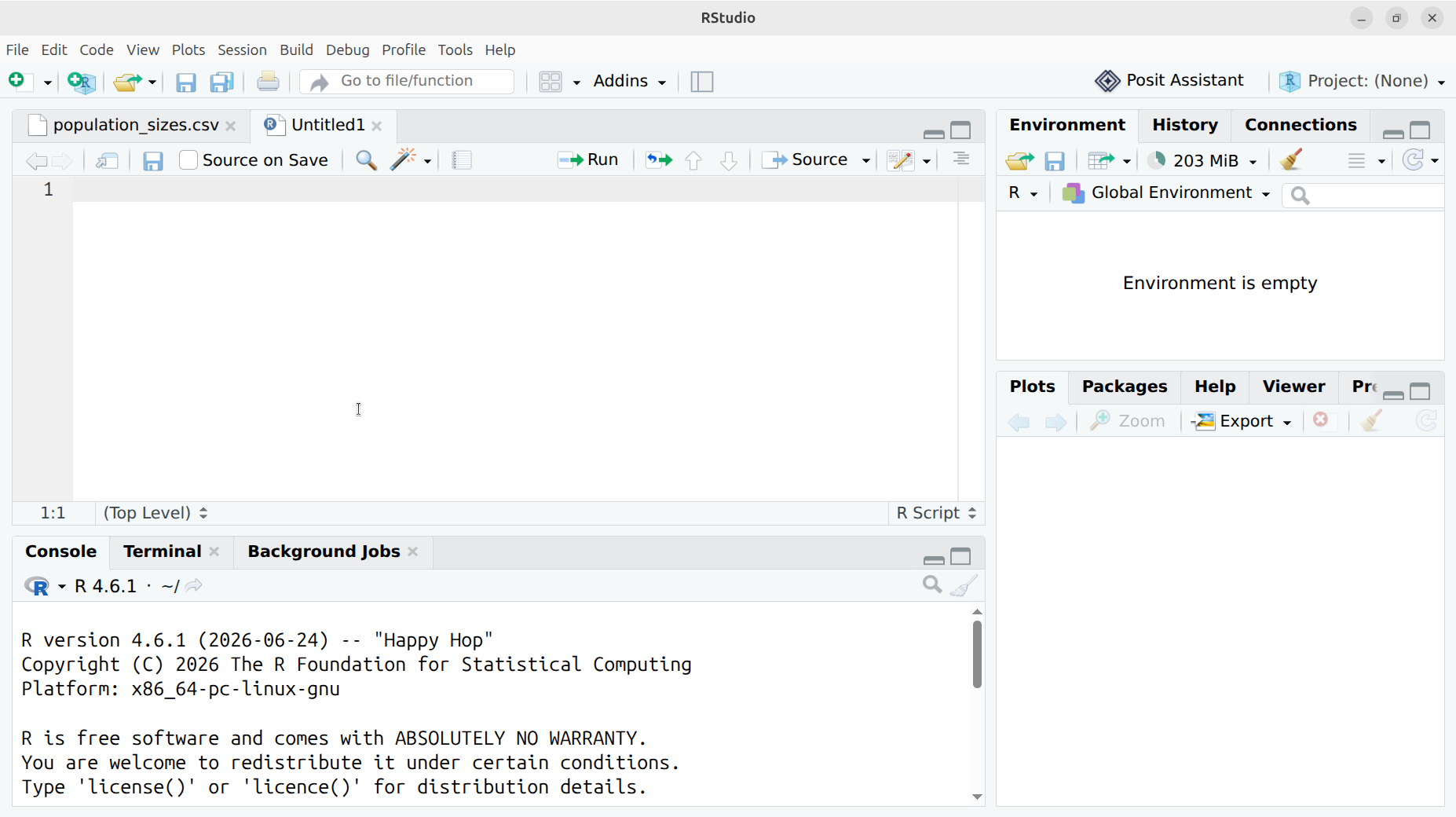Click the console vertical scrollbar thumb

pos(977,654)
